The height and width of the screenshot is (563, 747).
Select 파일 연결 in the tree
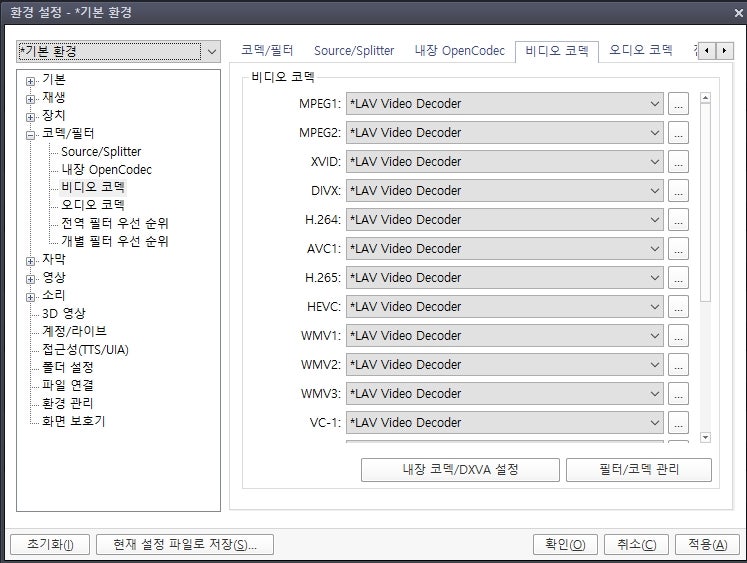point(68,385)
